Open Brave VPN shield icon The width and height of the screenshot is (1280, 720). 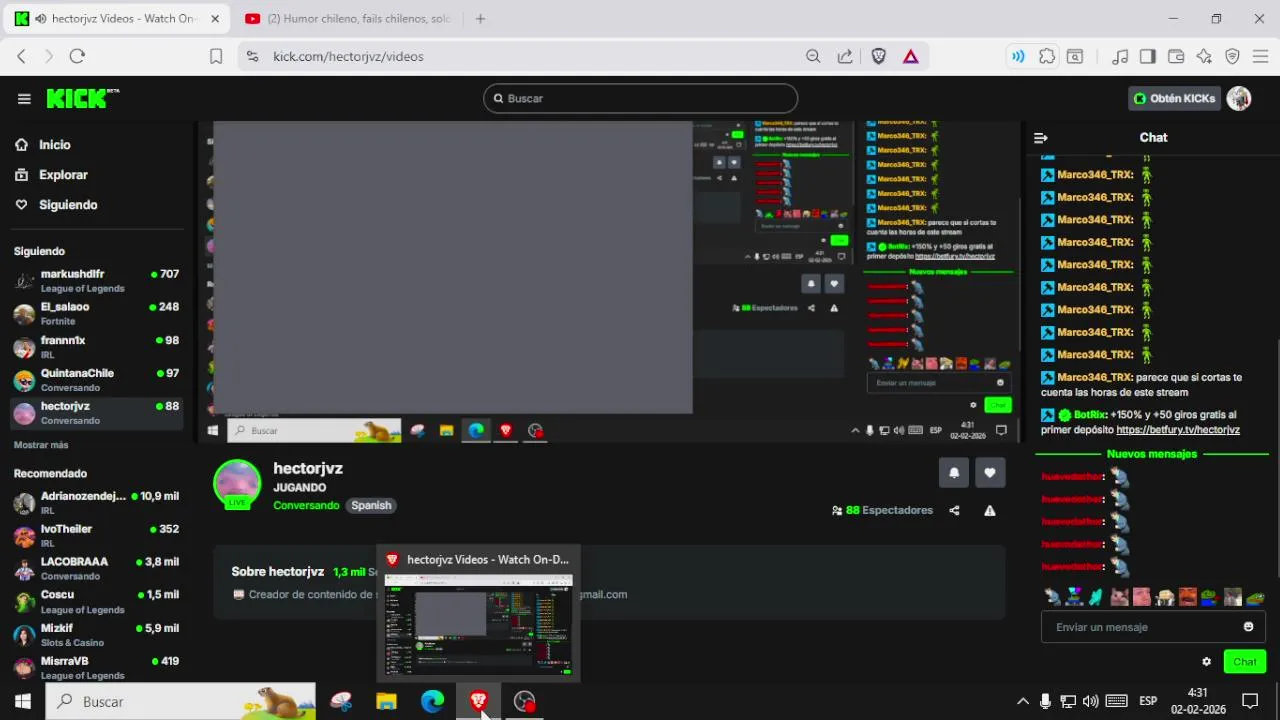(1232, 57)
